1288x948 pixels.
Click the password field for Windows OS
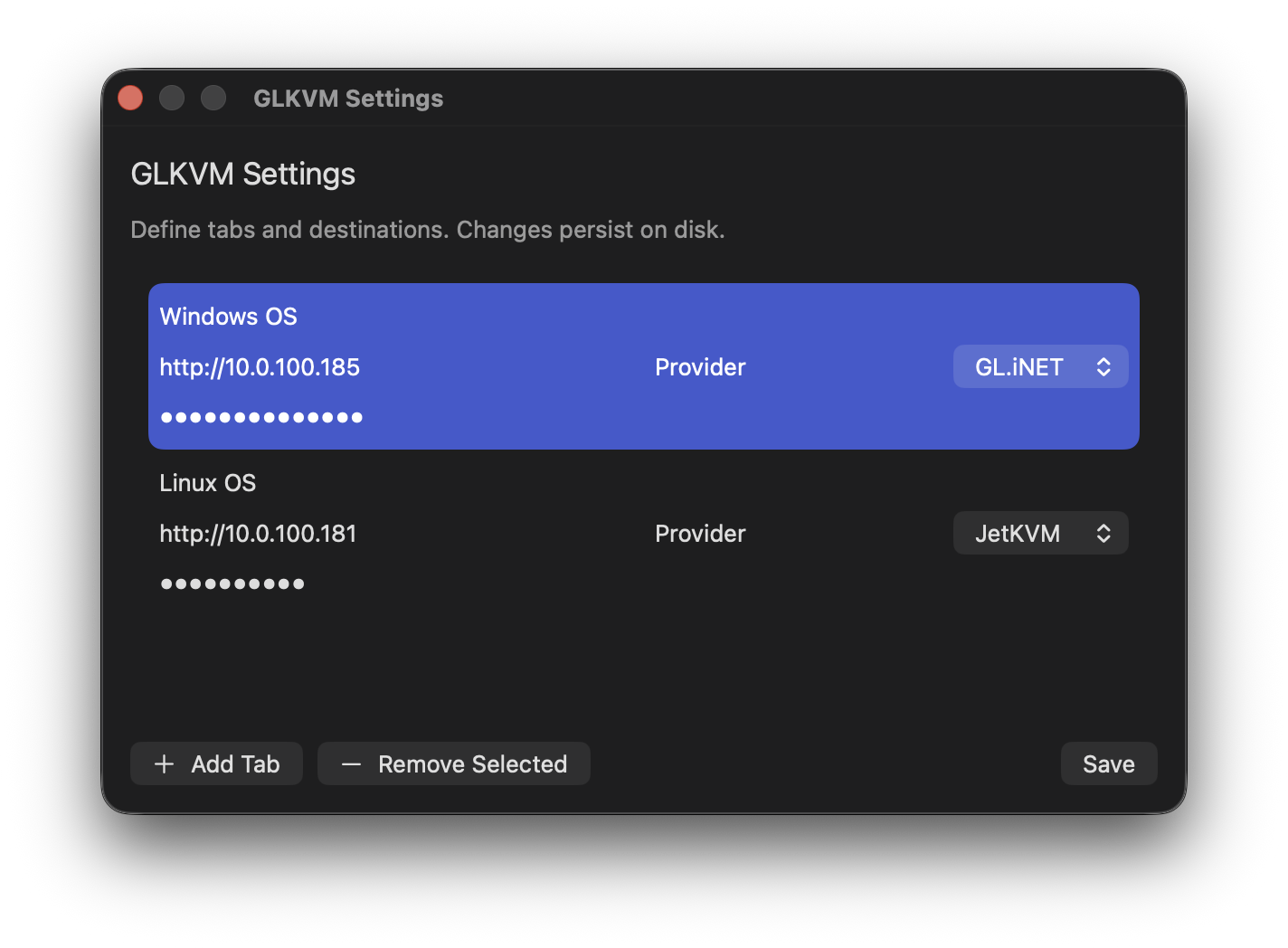tap(261, 417)
